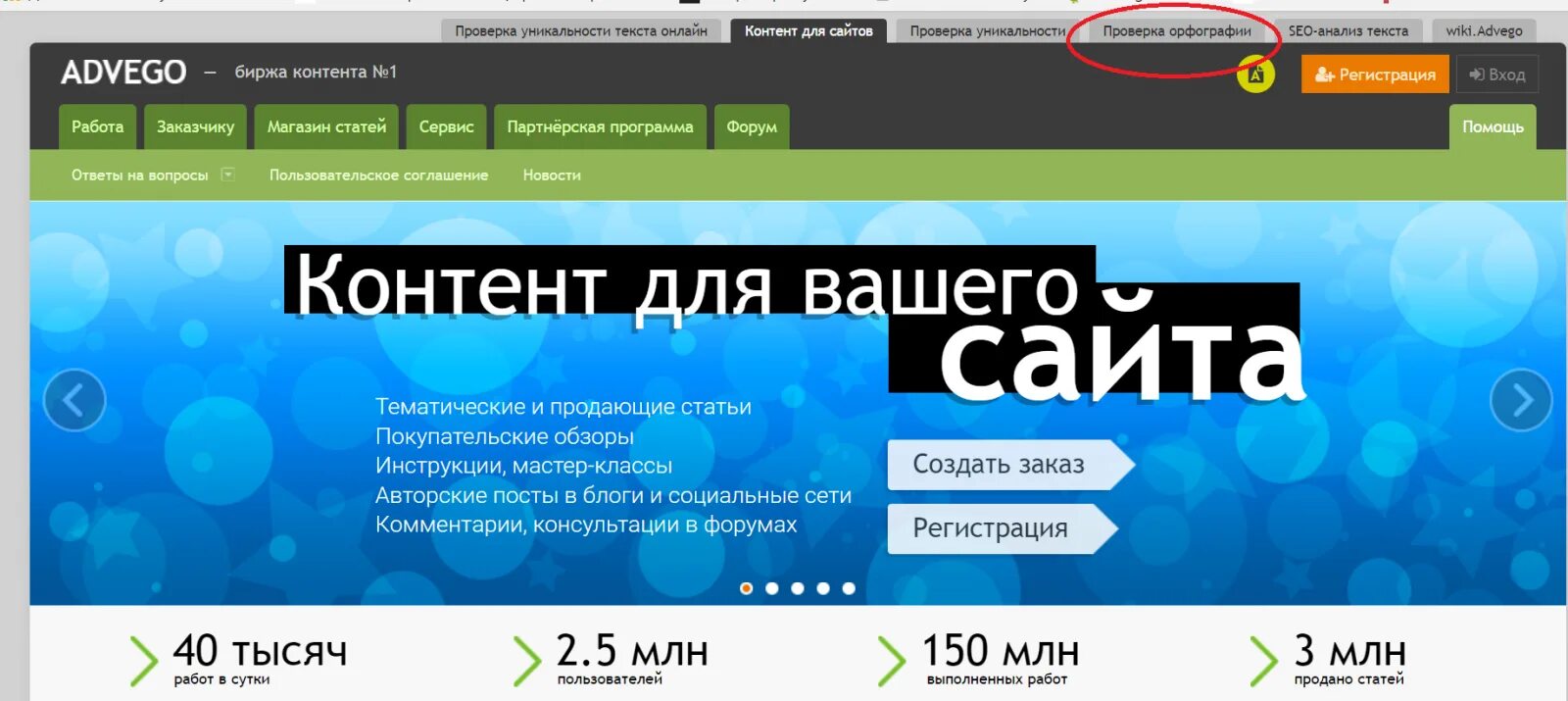Open the Работа menu

point(97,127)
